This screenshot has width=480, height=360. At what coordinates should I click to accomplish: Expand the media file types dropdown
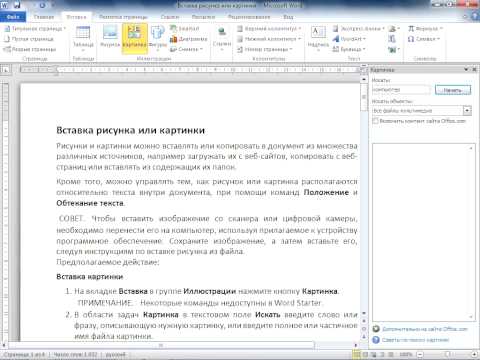click(x=467, y=110)
